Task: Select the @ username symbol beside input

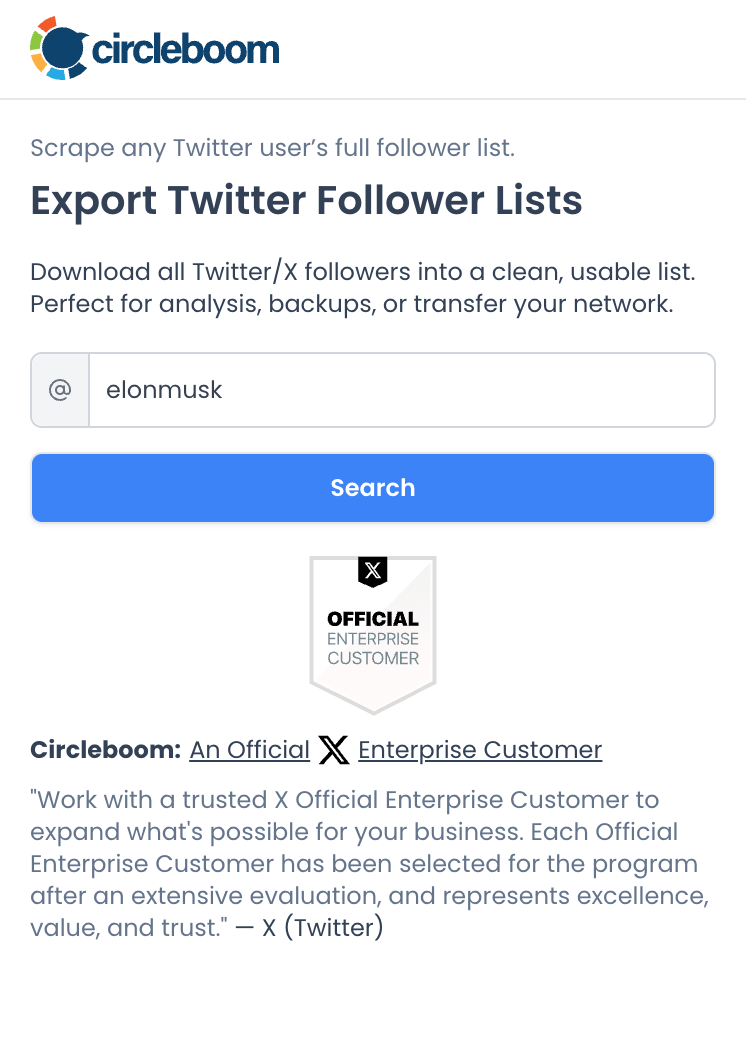Action: [x=60, y=389]
